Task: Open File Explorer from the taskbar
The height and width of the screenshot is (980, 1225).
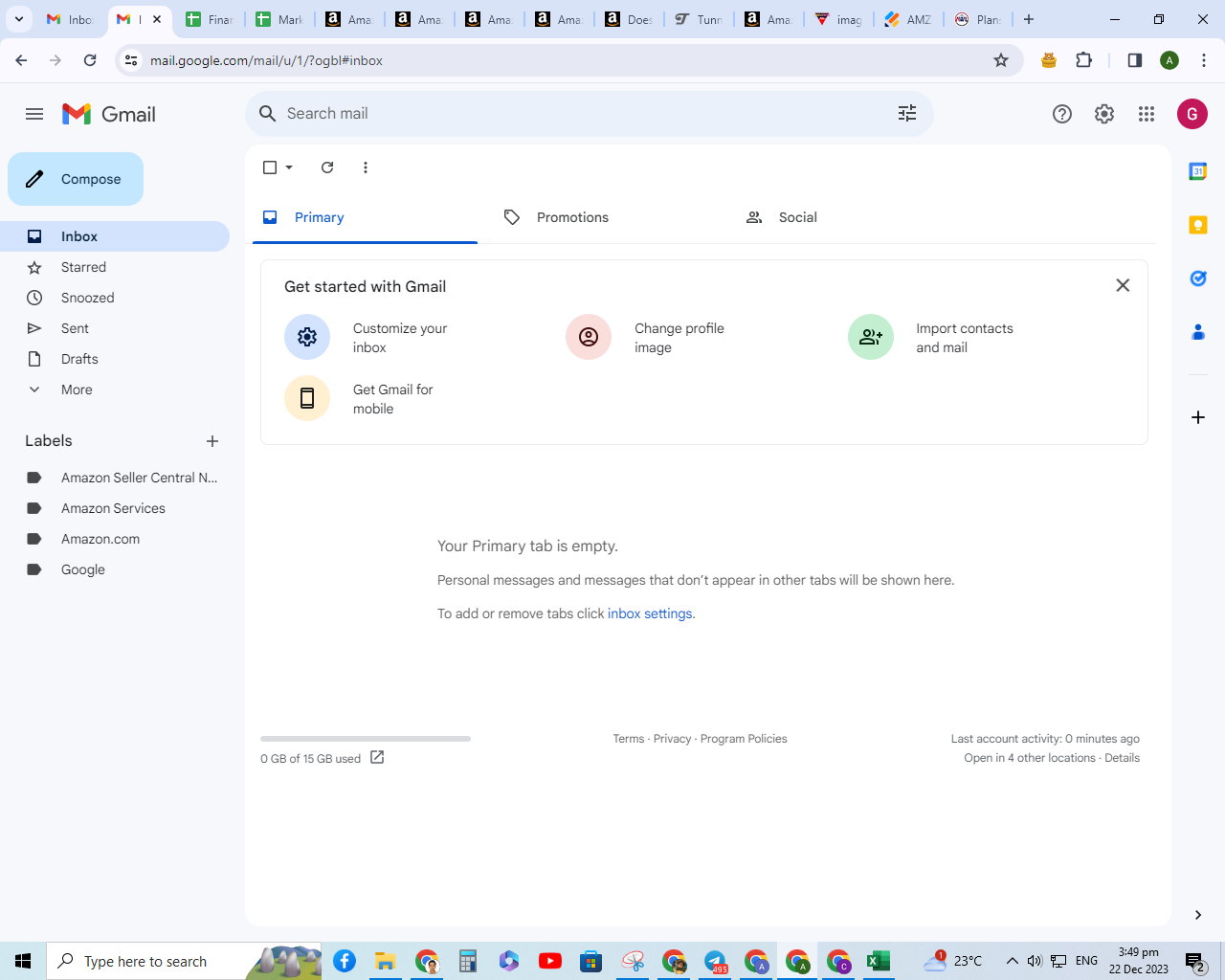Action: tap(386, 961)
